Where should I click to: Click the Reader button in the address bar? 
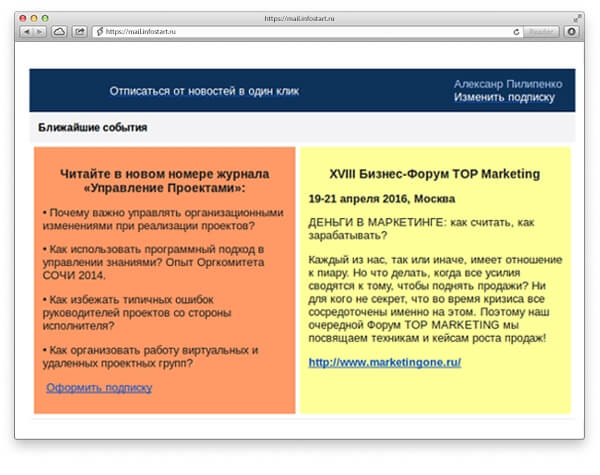(541, 32)
